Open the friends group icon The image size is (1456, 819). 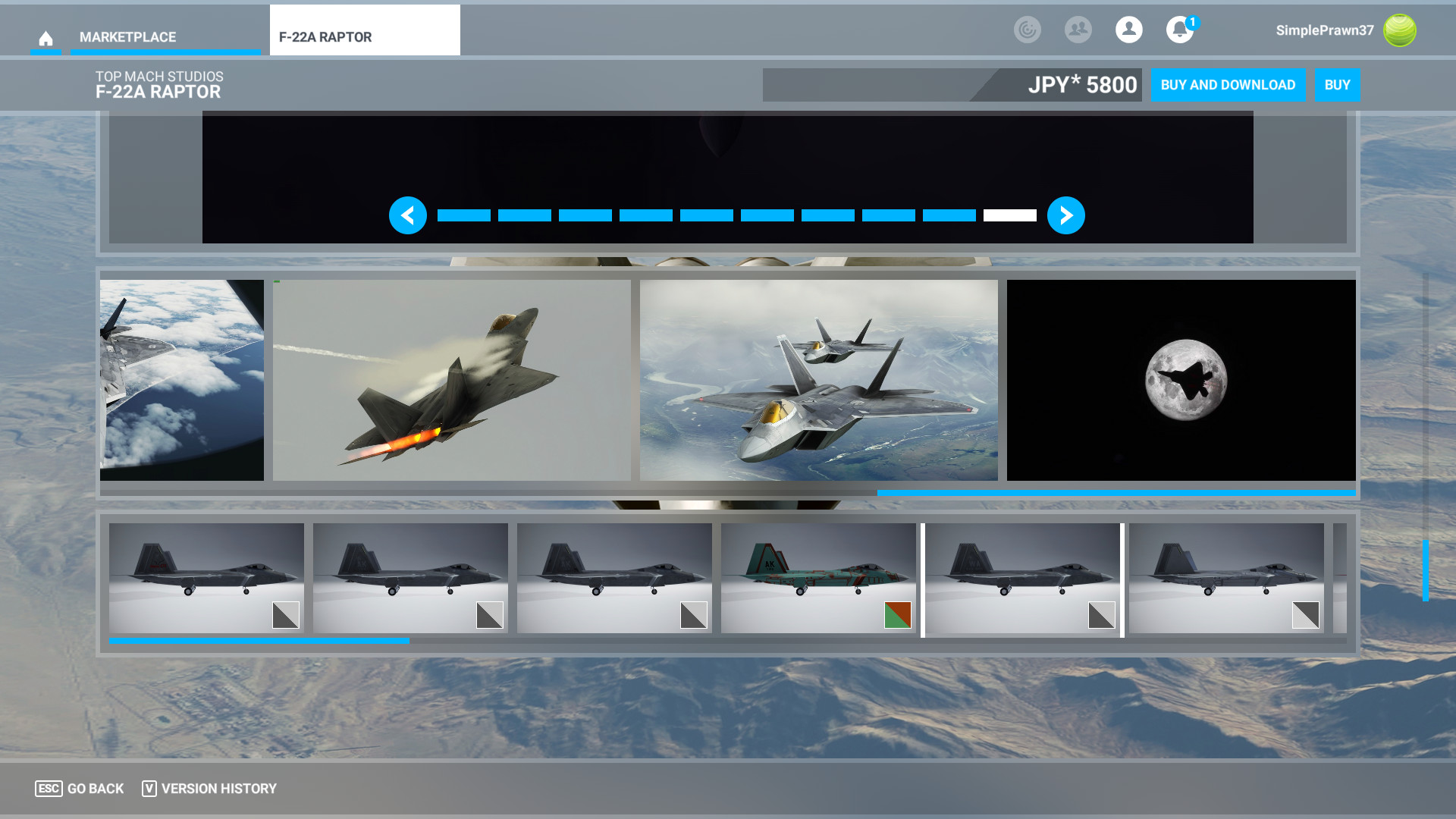(1078, 30)
